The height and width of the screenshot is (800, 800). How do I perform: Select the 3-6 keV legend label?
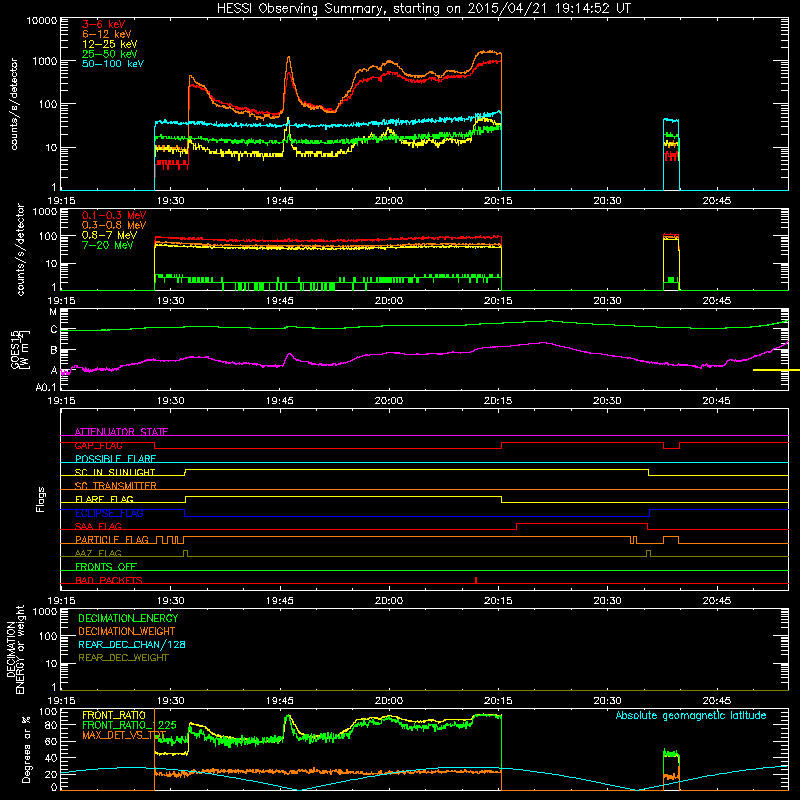[x=103, y=24]
